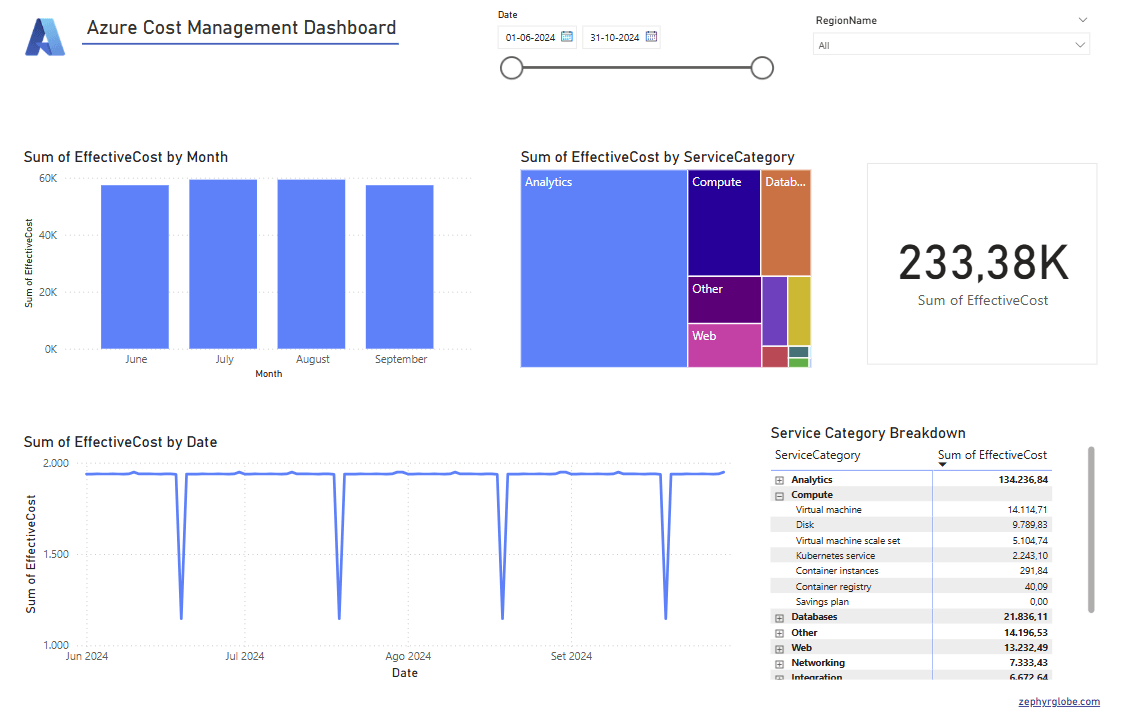Click the 134.236,84 Analytics cost value
The width and height of the screenshot is (1137, 712).
(1022, 480)
